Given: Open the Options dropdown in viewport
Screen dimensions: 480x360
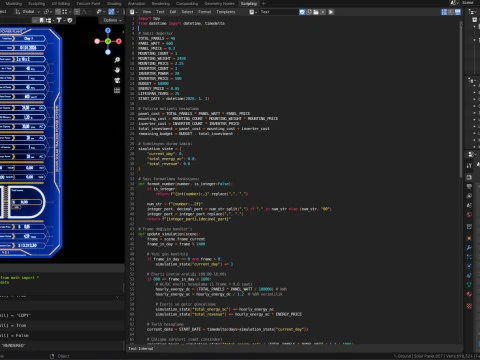Looking at the screenshot, I should tap(111, 20).
